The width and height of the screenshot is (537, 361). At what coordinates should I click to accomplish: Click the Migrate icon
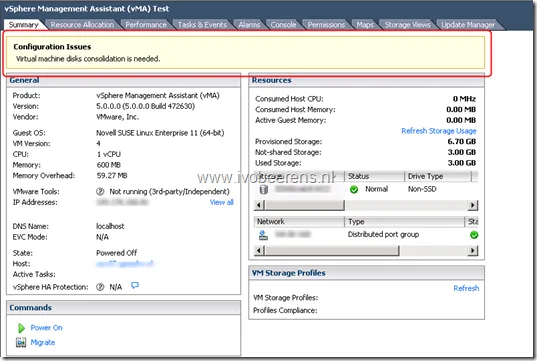click(x=21, y=343)
